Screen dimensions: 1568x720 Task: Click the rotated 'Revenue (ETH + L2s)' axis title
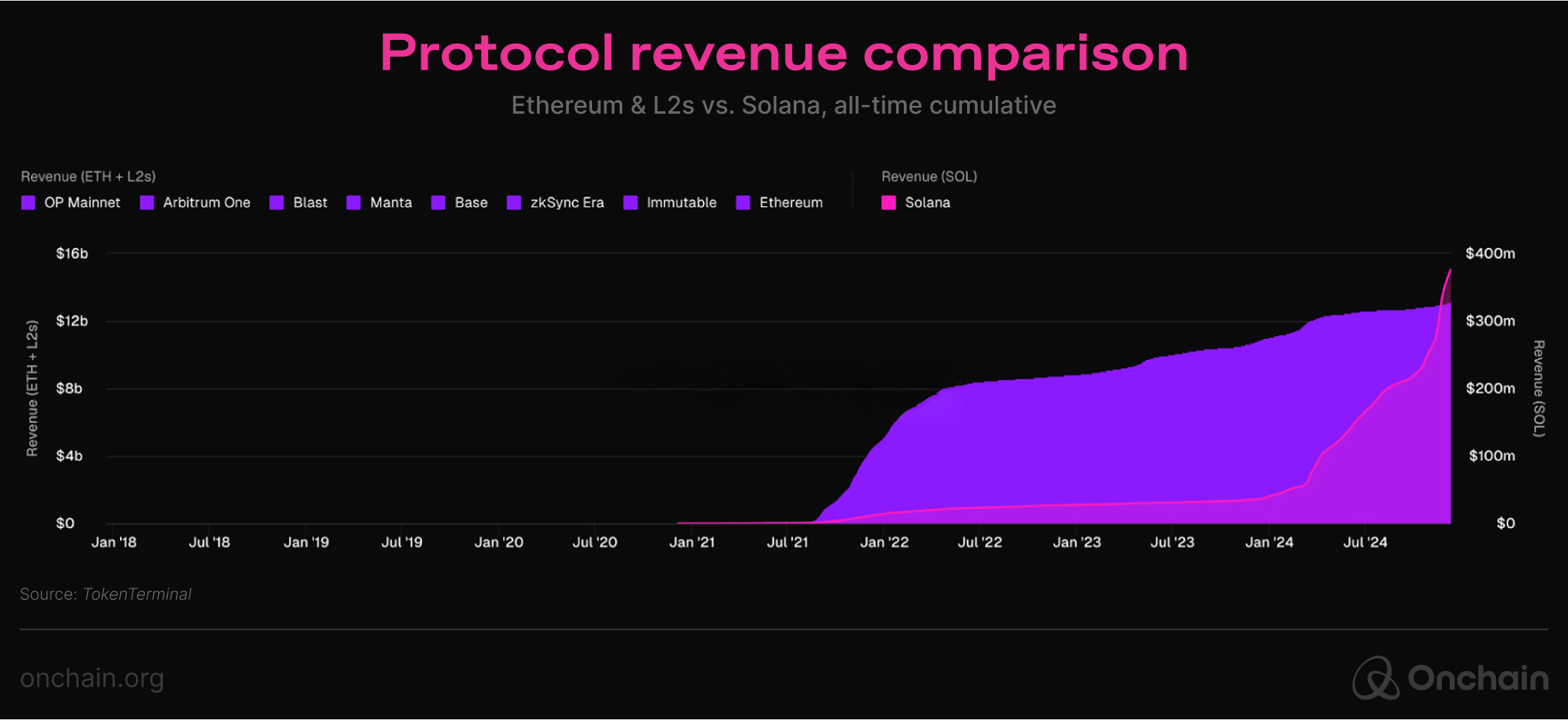pyautogui.click(x=32, y=388)
